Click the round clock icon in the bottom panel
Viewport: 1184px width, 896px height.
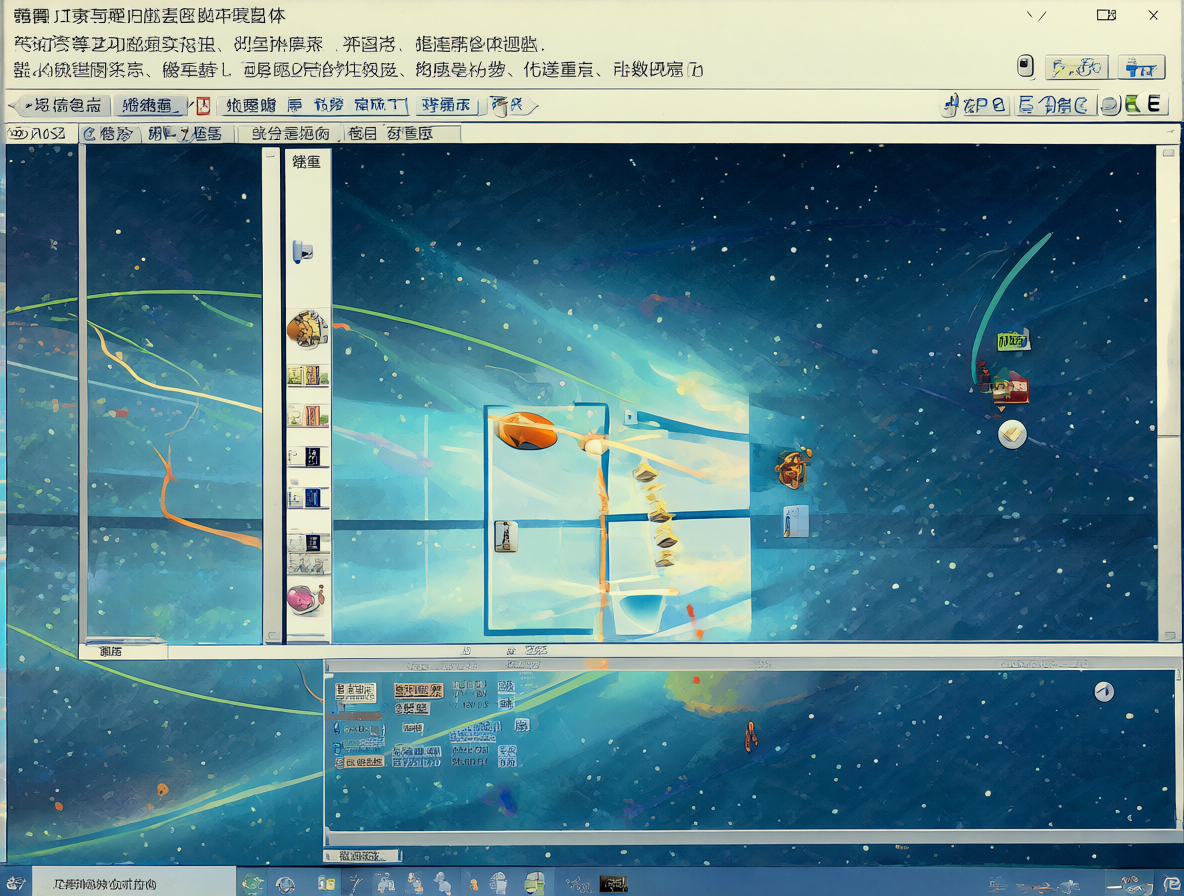(1104, 691)
